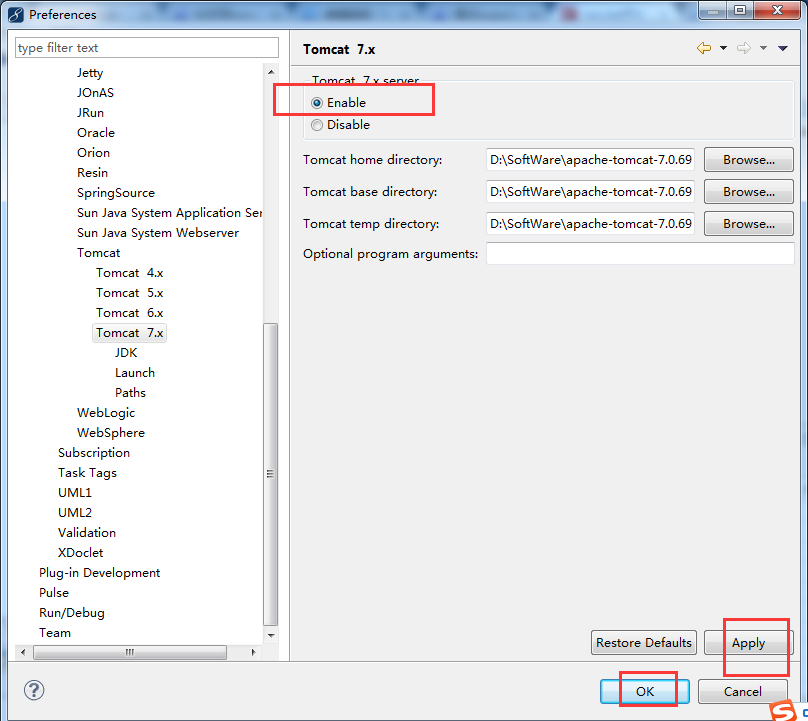This screenshot has width=808, height=721.
Task: Click the tree scroll down arrow
Action: [271, 635]
